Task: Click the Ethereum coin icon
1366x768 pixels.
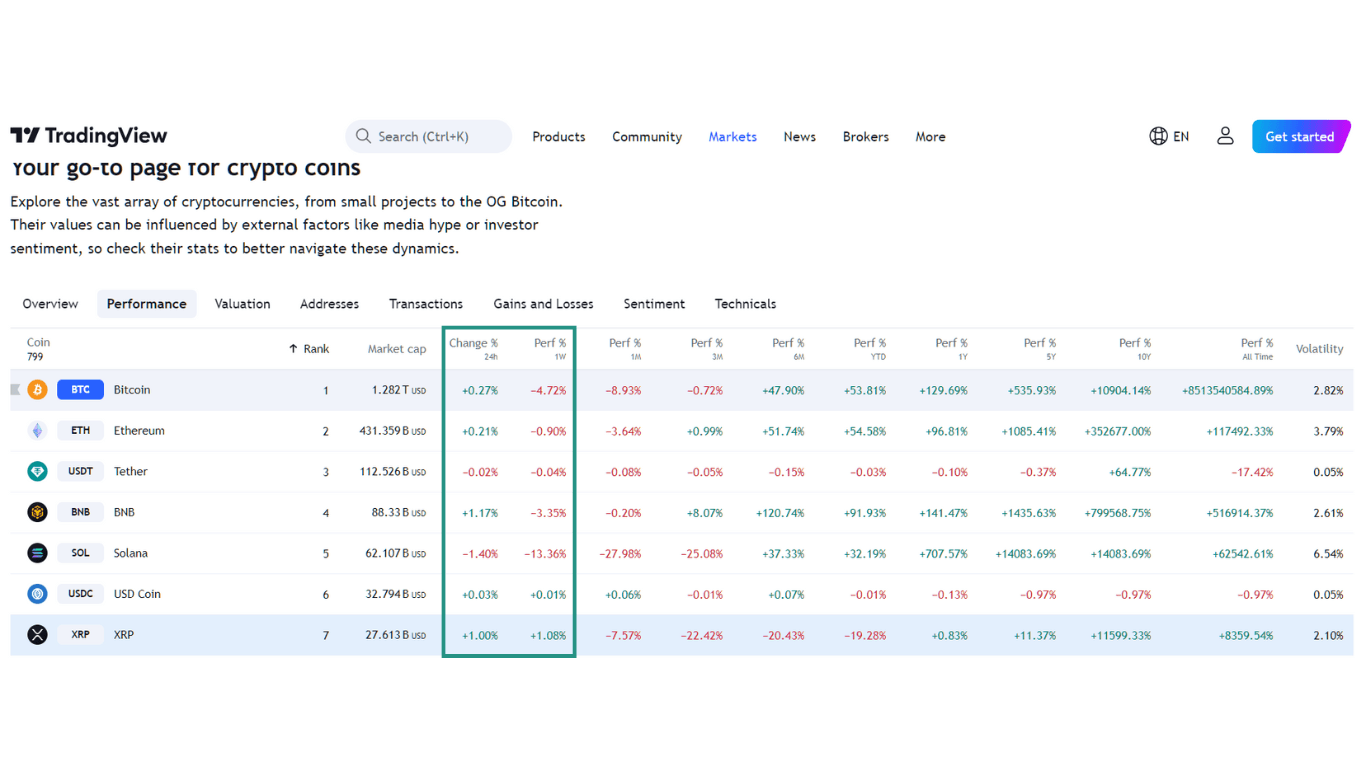Action: click(37, 431)
